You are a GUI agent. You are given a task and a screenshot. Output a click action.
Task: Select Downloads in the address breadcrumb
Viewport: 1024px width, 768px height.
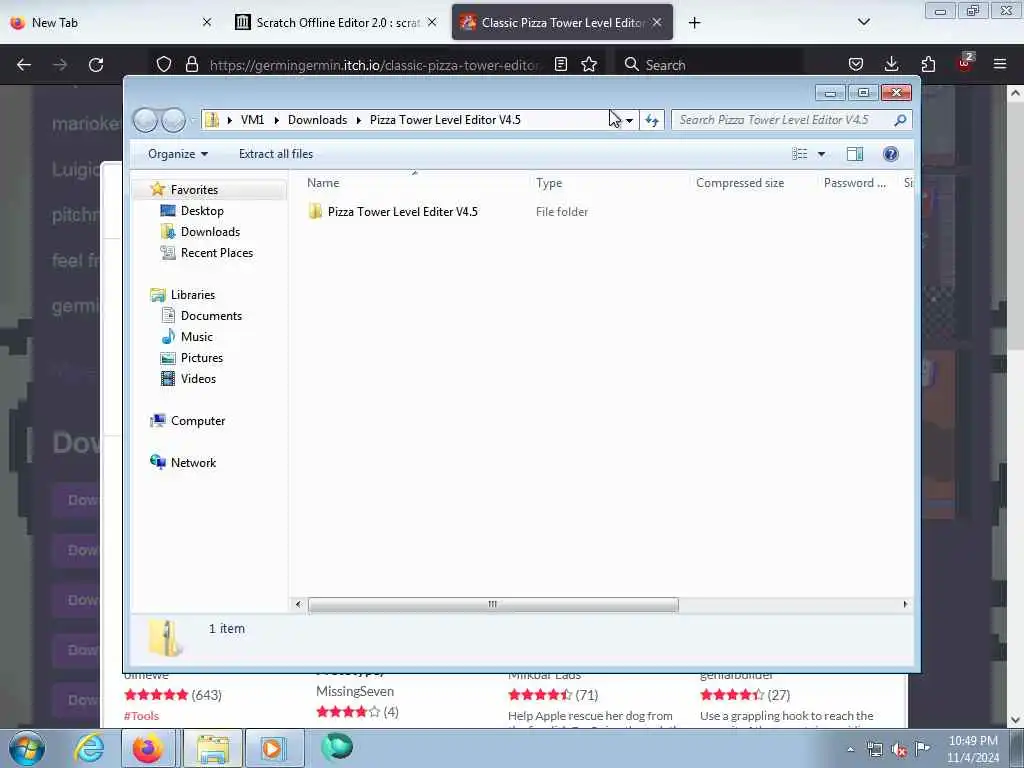point(317,120)
